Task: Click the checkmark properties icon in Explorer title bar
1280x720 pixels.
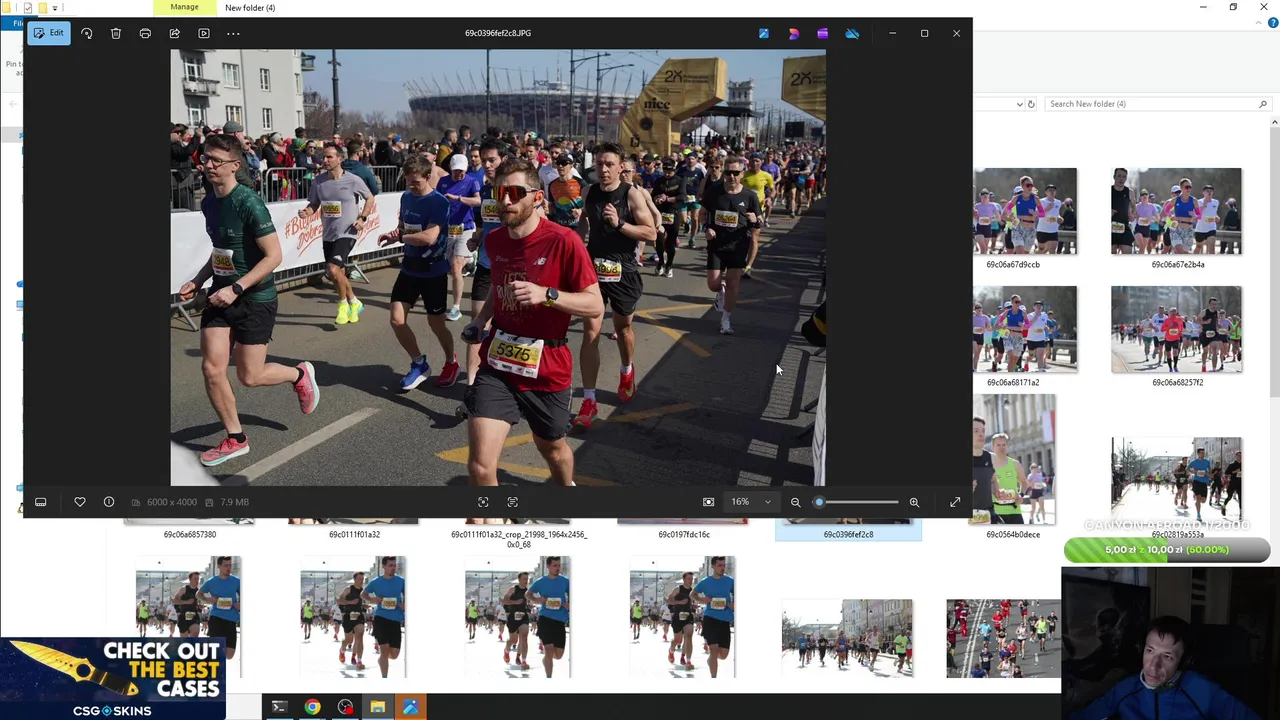Action: coord(27,8)
